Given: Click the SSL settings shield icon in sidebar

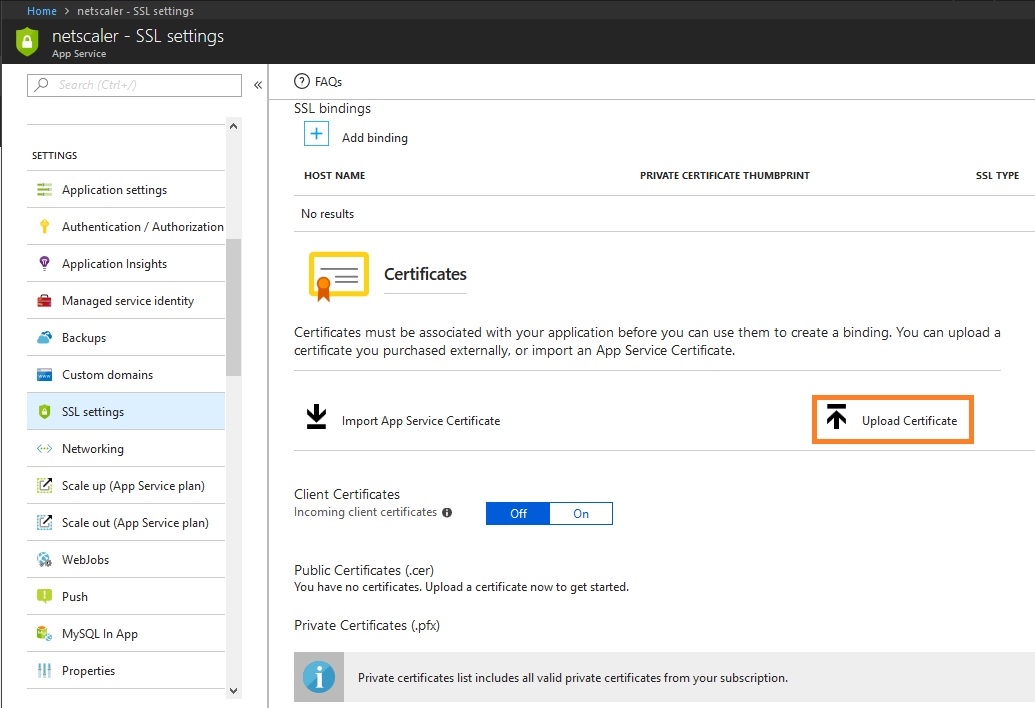Looking at the screenshot, I should pos(44,412).
